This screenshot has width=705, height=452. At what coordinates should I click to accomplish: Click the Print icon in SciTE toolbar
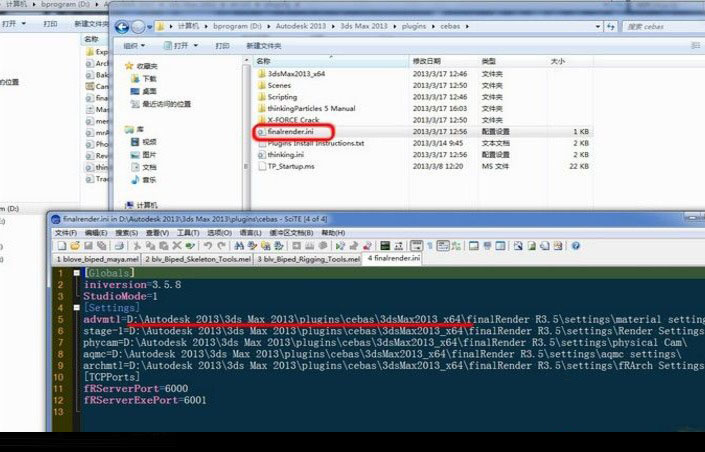pos(119,246)
